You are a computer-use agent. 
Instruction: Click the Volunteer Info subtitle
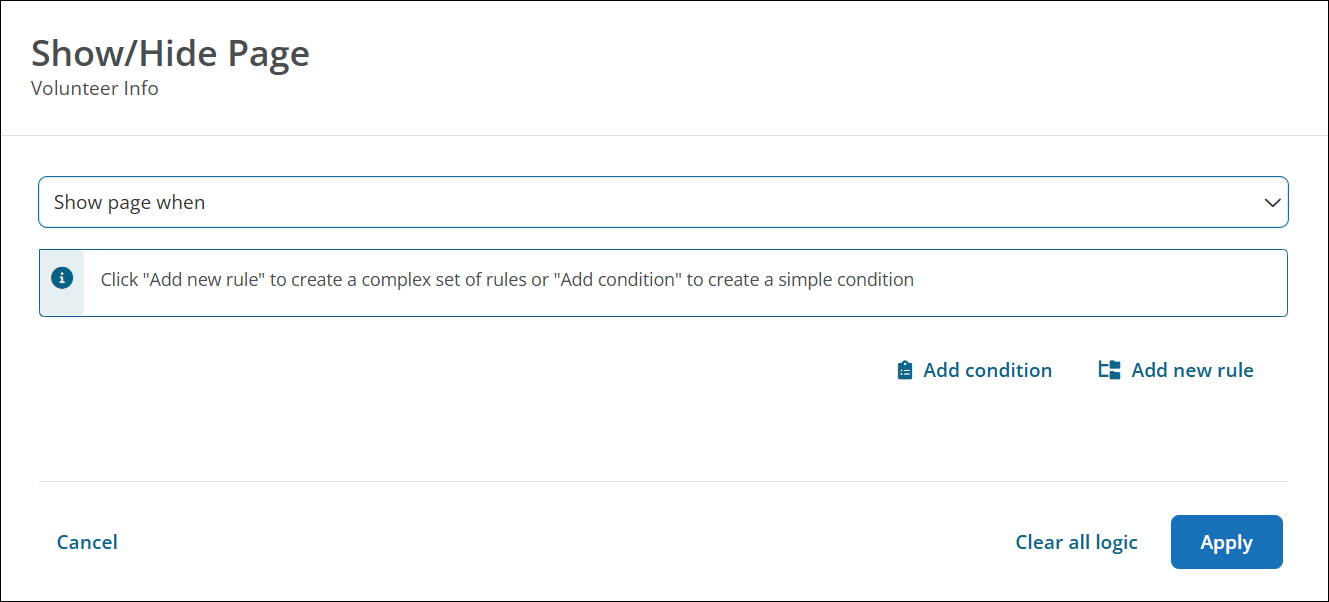95,88
